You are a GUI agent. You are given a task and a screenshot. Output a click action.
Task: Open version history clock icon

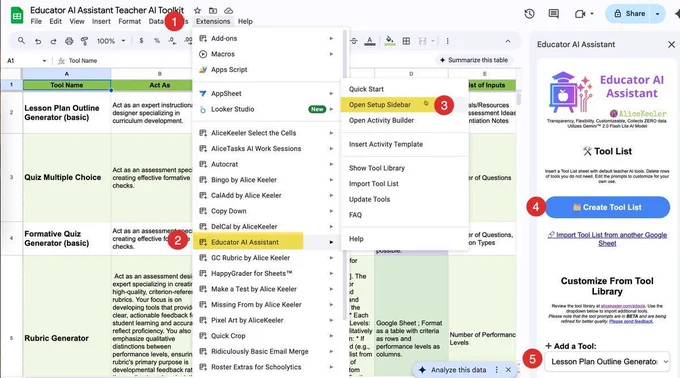click(x=529, y=13)
